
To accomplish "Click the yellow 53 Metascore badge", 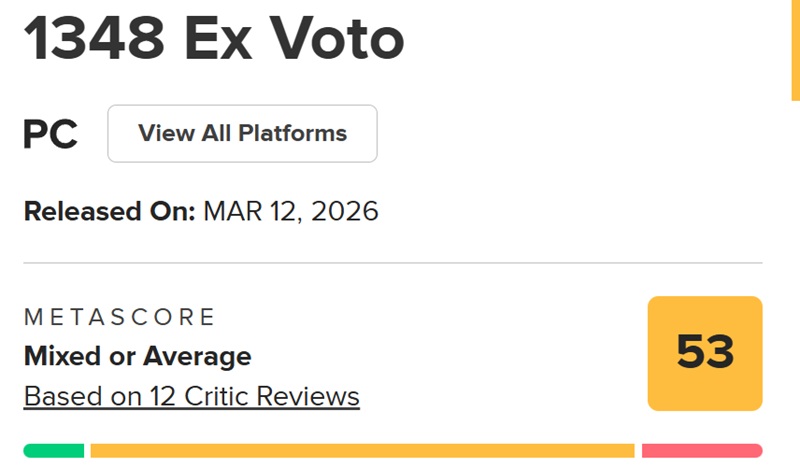I will click(705, 353).
